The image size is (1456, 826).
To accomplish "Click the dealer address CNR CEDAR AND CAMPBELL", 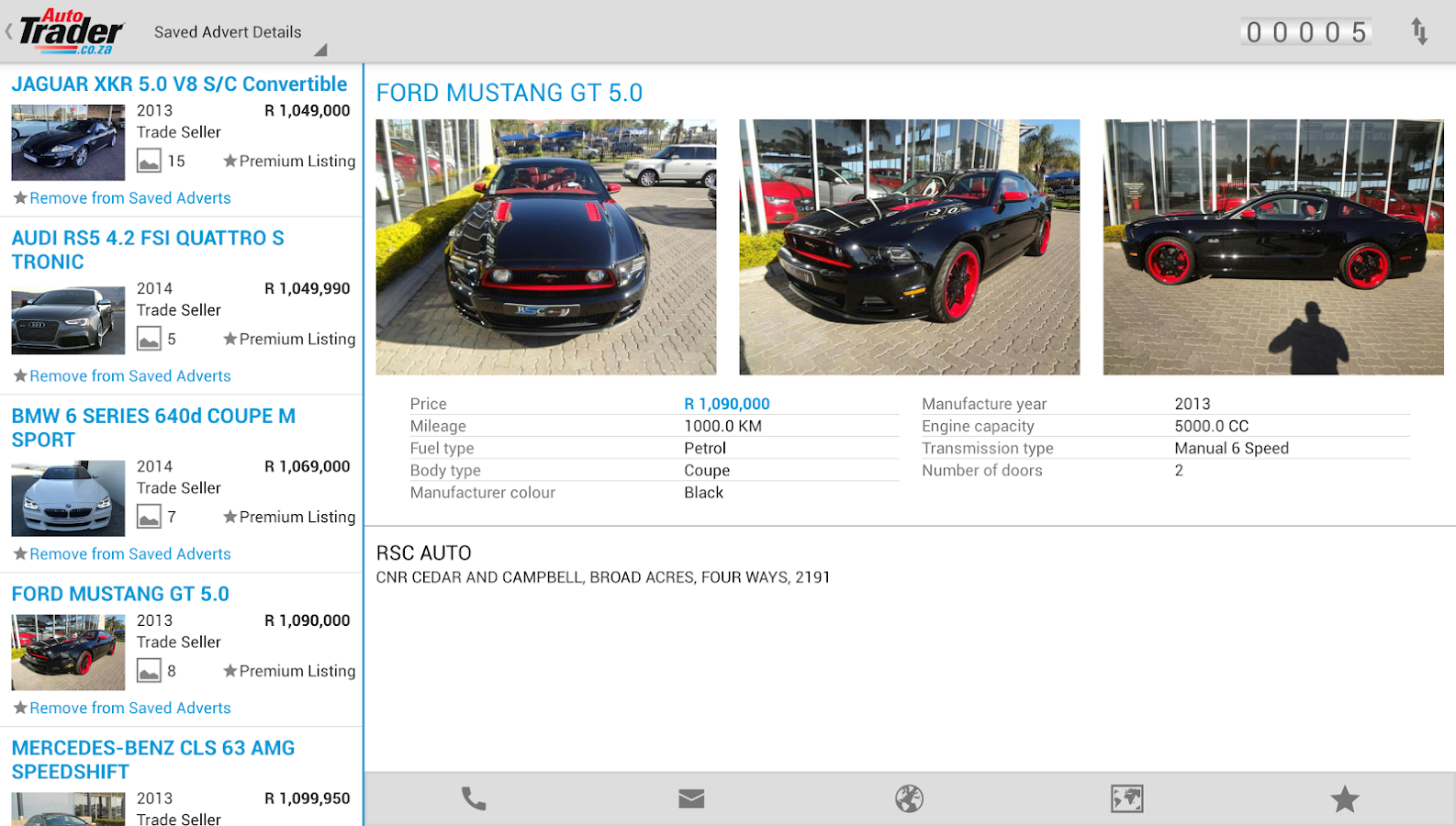I will (603, 577).
